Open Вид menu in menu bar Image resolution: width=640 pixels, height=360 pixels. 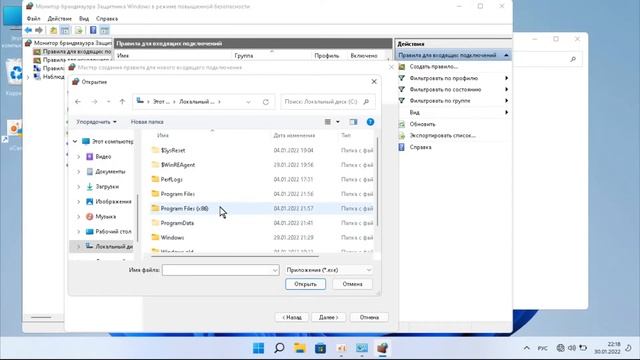tap(84, 18)
